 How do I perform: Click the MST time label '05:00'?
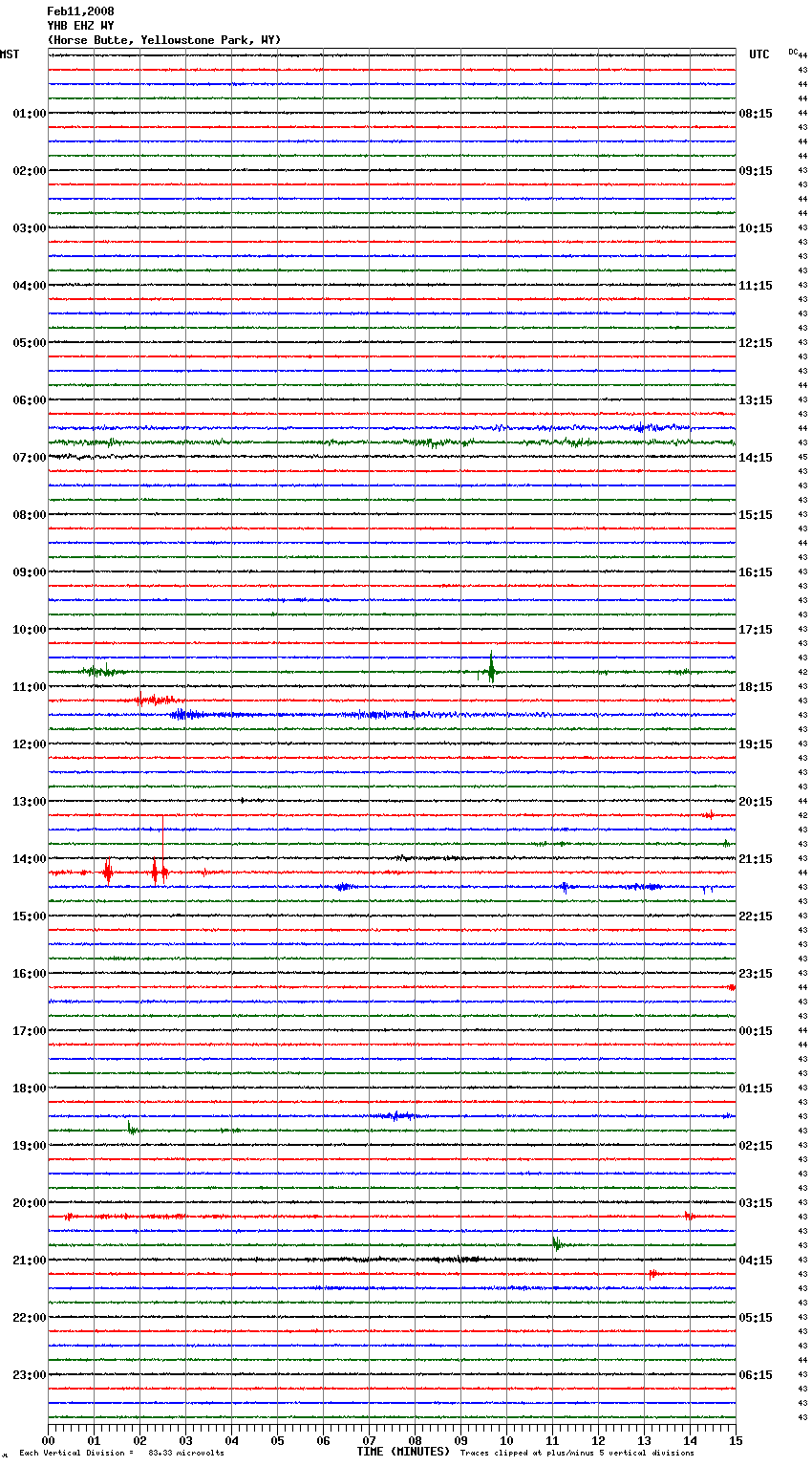(x=30, y=343)
